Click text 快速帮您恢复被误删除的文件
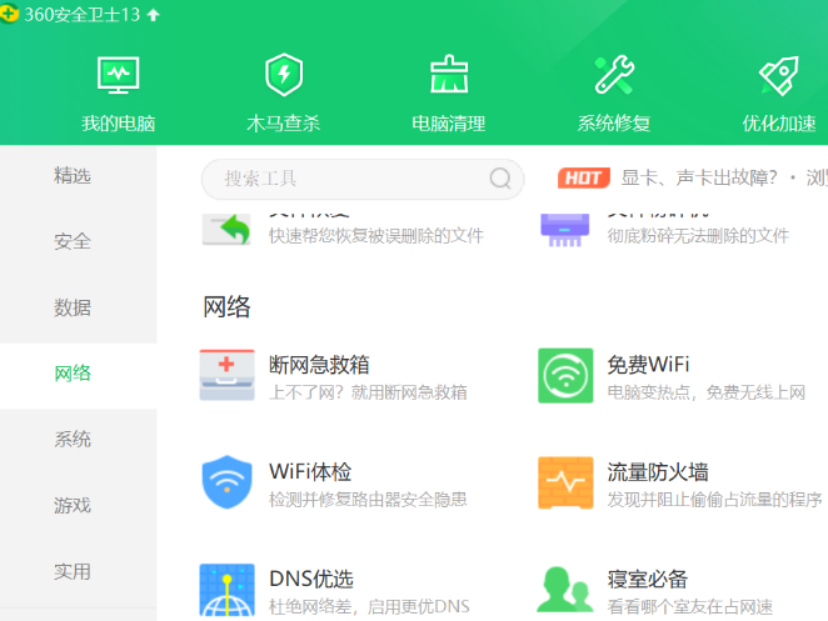The image size is (828, 621). [x=376, y=236]
